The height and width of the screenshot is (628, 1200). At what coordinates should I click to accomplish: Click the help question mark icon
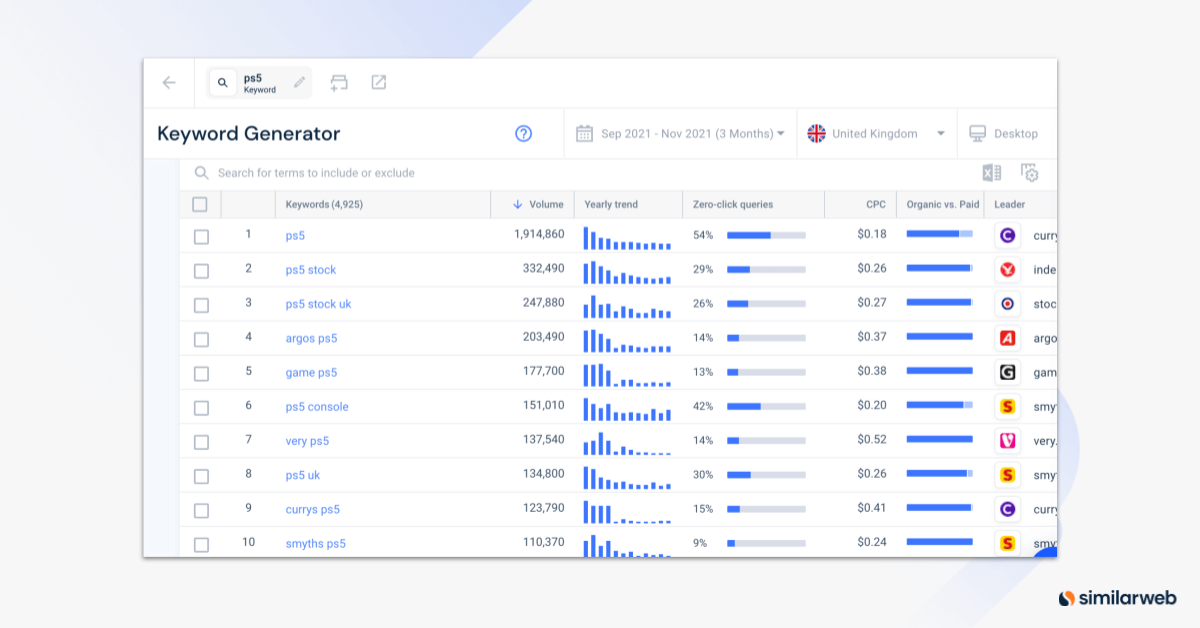click(523, 133)
